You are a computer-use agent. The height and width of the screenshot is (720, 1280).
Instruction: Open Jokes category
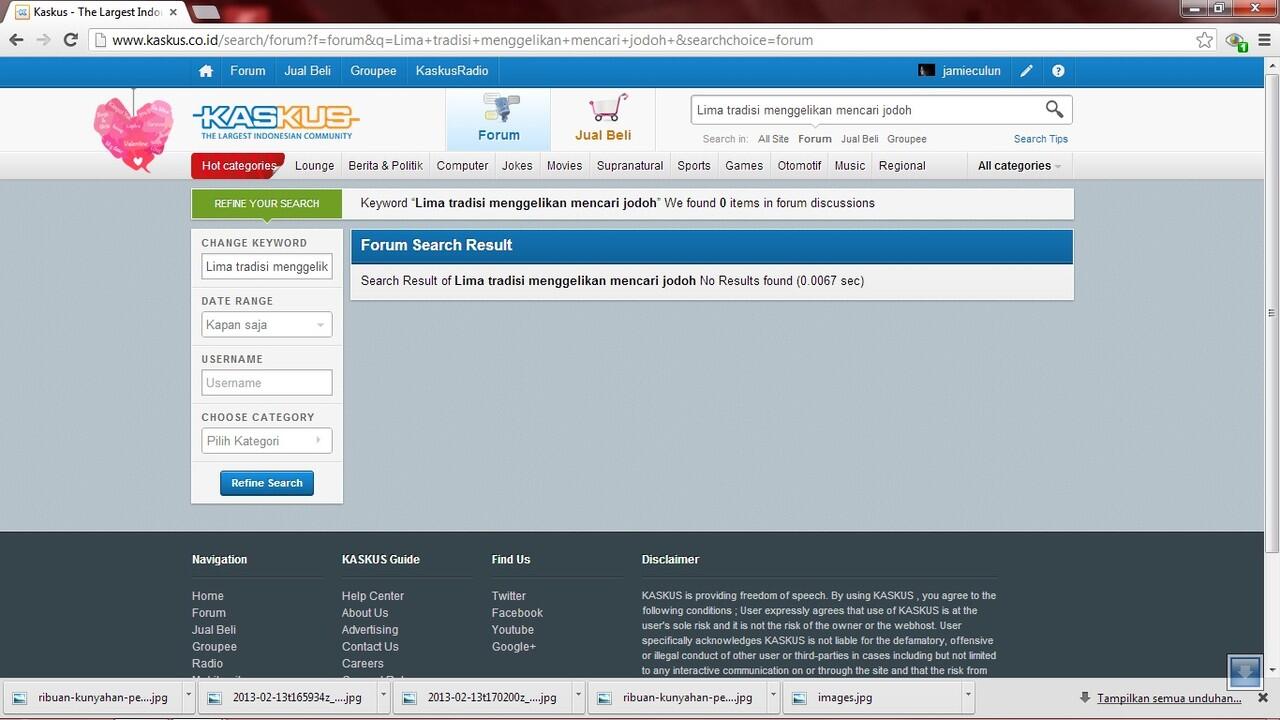point(517,166)
